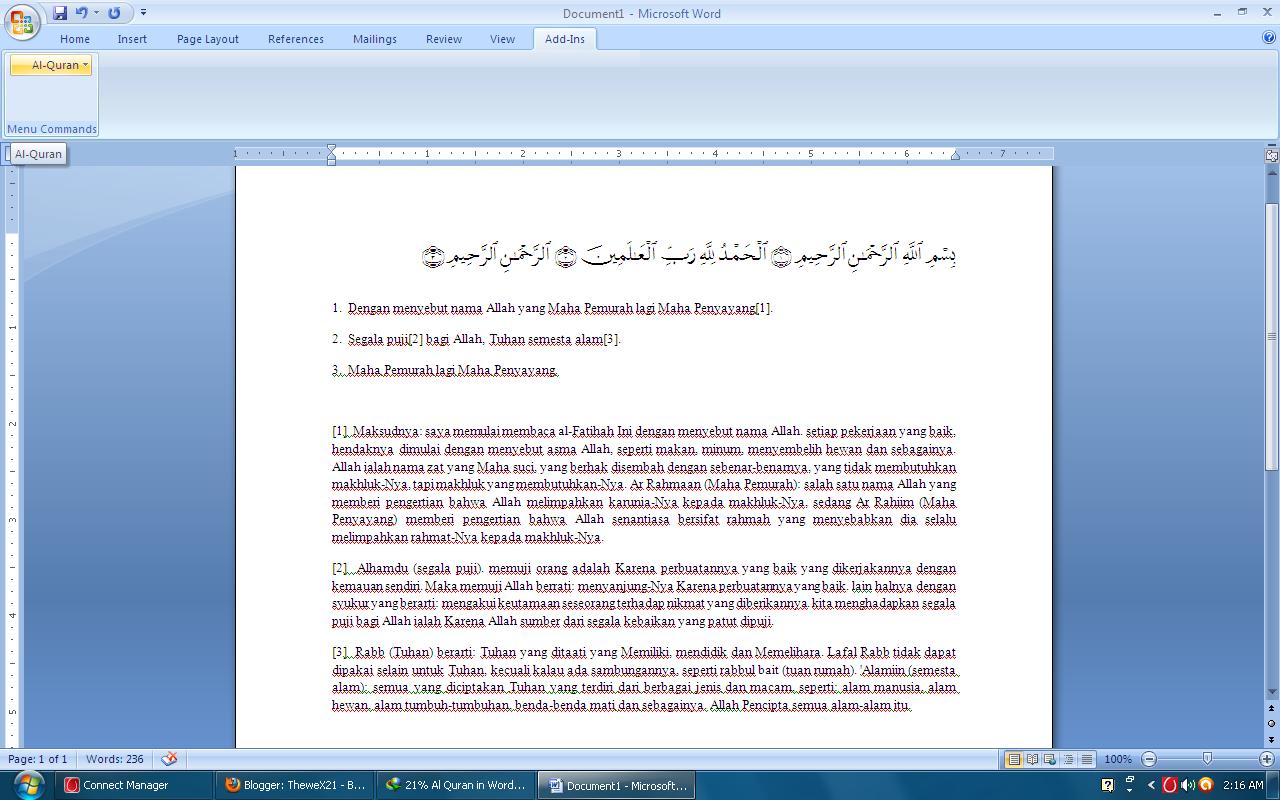The width and height of the screenshot is (1280, 800).
Task: Undo the last action
Action: 81,13
